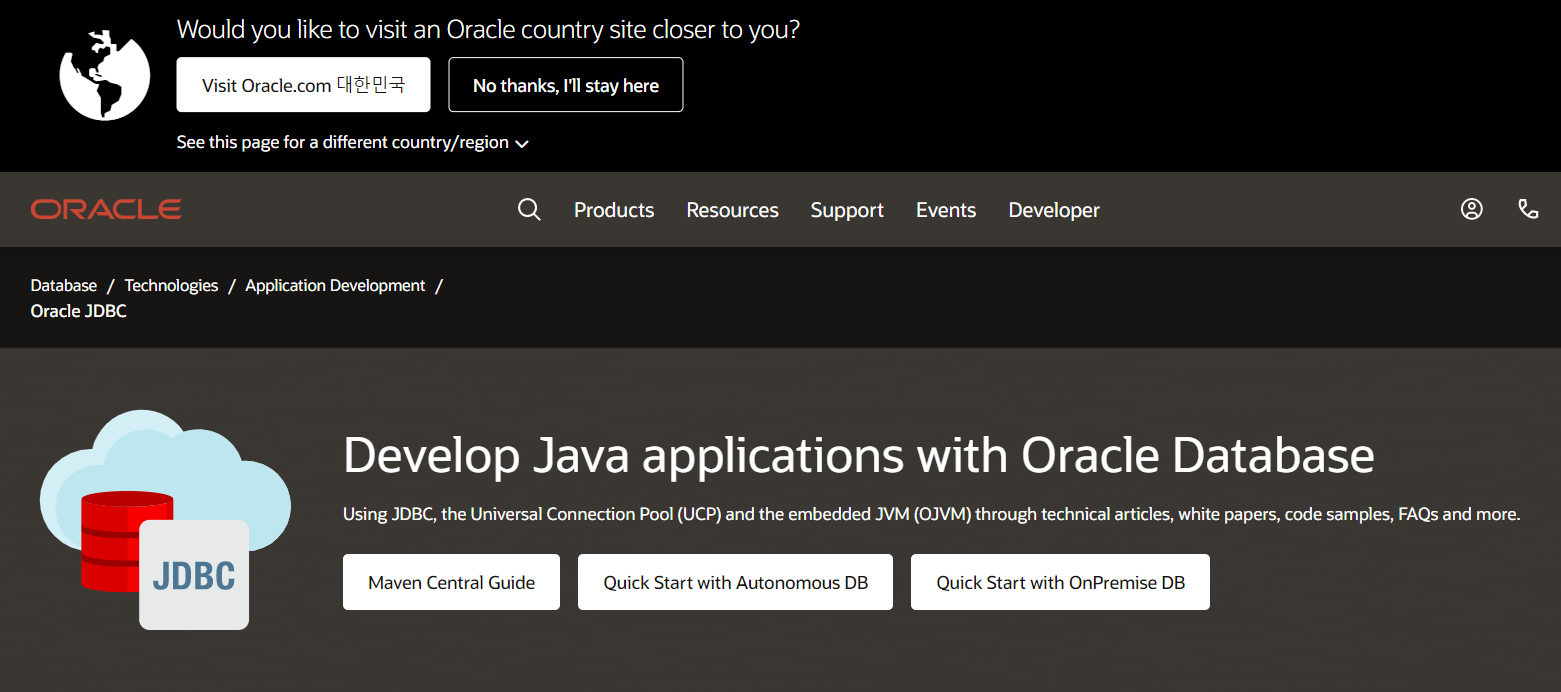Image resolution: width=1561 pixels, height=692 pixels.
Task: Open the Support menu
Action: (x=847, y=210)
